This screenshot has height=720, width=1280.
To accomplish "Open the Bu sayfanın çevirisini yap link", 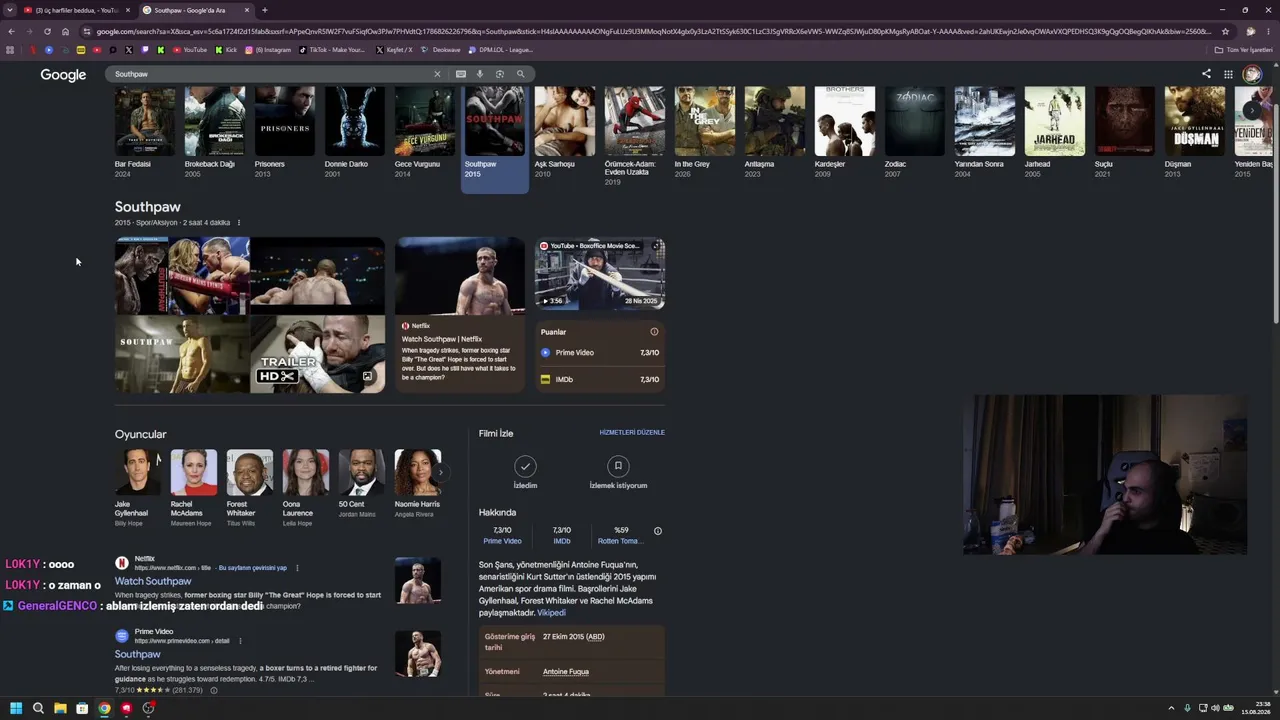I will point(252,568).
